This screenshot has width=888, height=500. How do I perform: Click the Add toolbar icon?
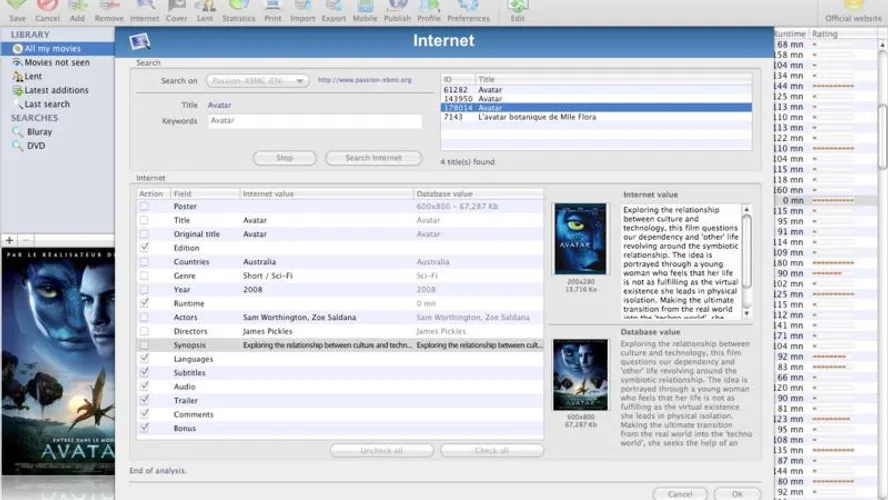click(78, 10)
